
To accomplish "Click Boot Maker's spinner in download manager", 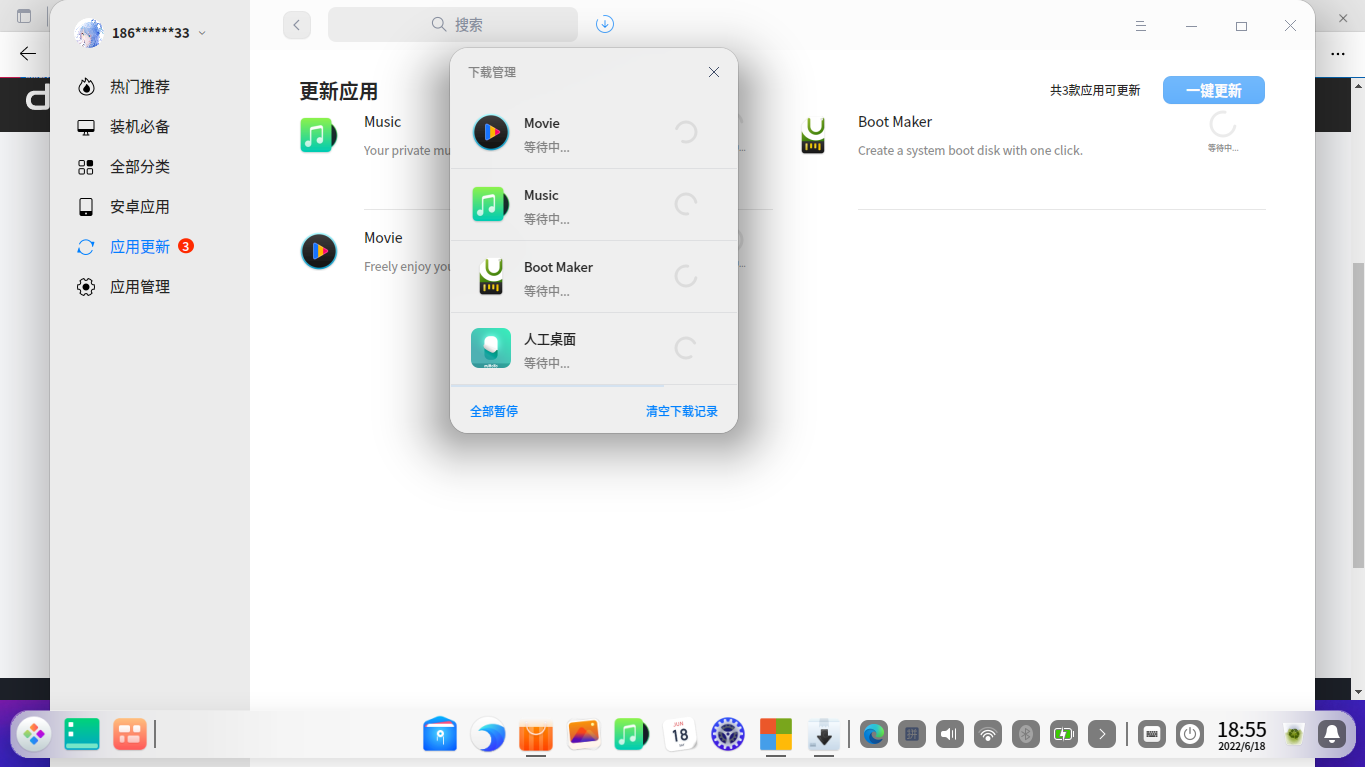I will pyautogui.click(x=686, y=276).
